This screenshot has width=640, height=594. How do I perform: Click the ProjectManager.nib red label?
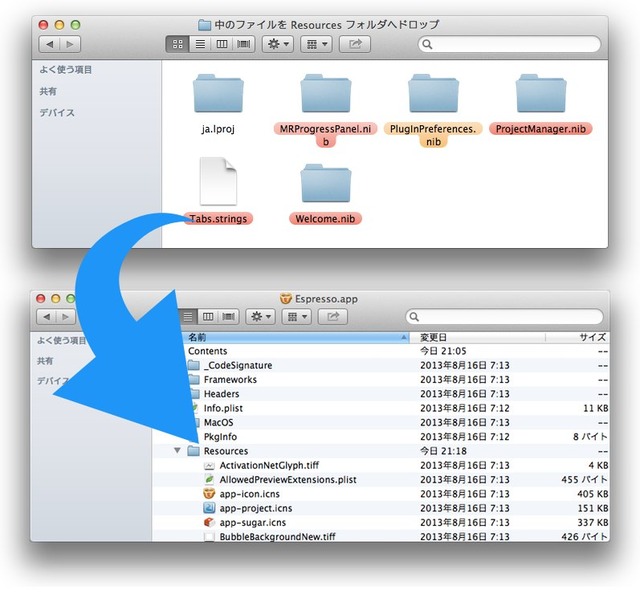(x=540, y=129)
